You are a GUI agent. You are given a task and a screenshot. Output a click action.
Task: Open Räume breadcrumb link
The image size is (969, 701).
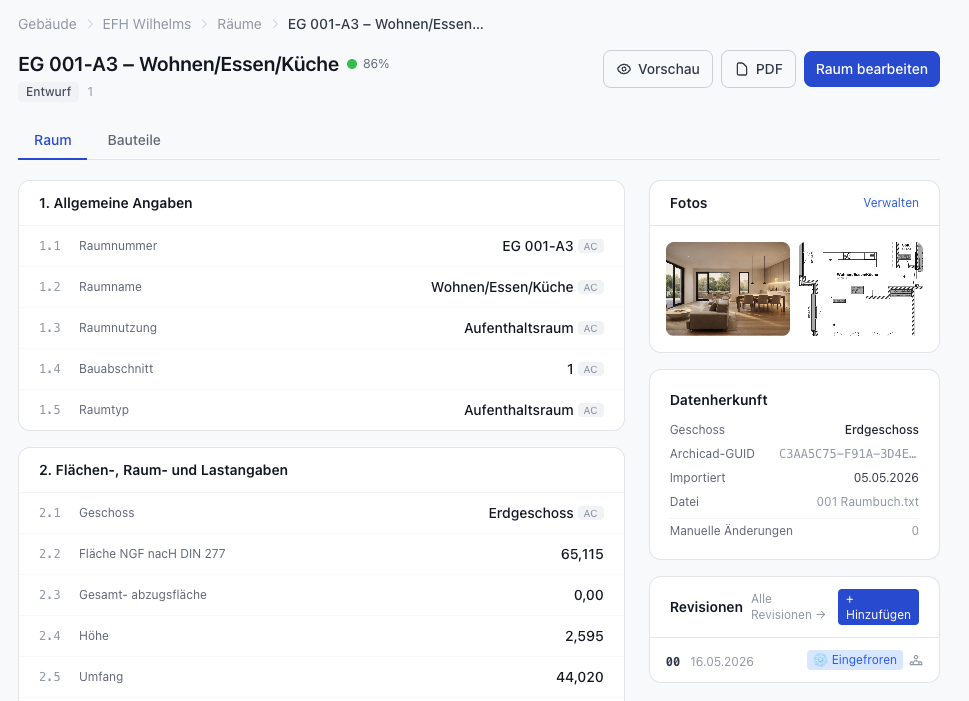[239, 24]
